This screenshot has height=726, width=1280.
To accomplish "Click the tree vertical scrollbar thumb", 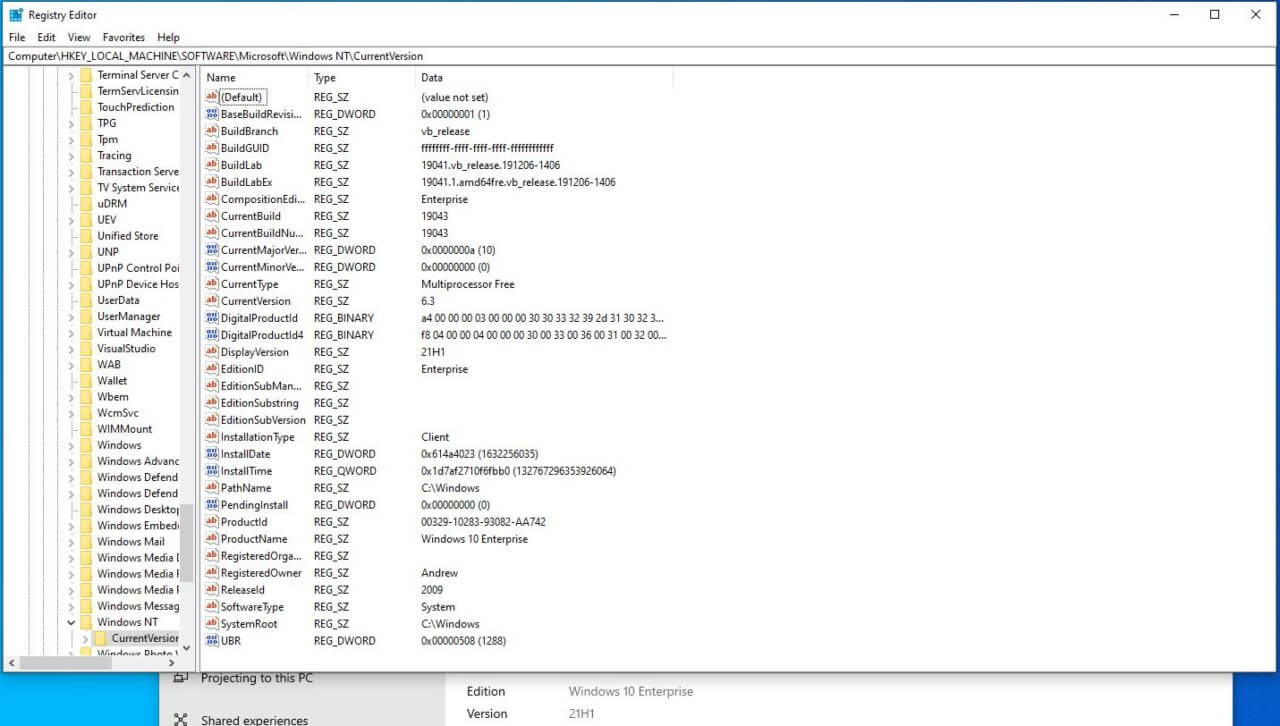I will (186, 543).
